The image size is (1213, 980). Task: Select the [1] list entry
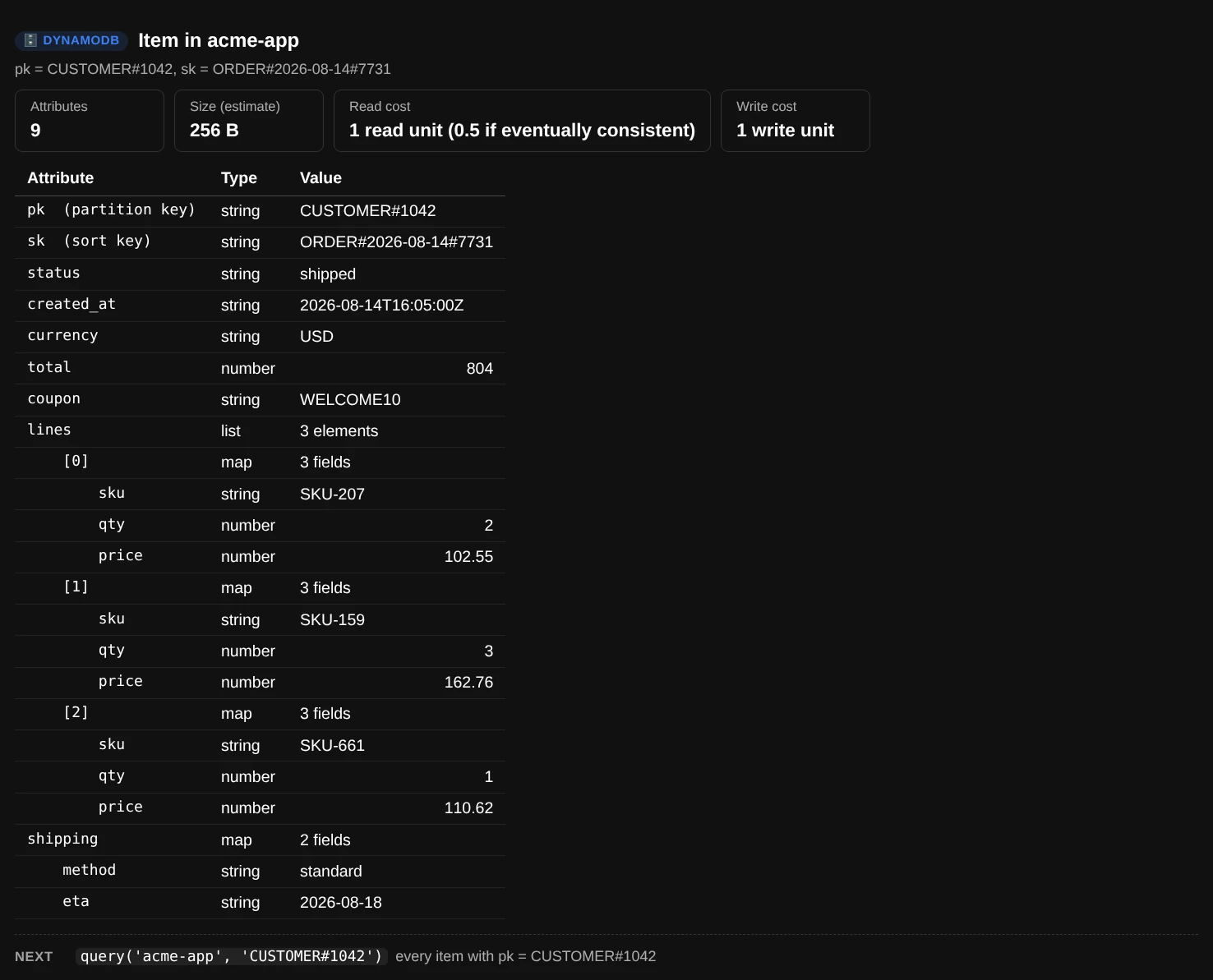click(76, 587)
